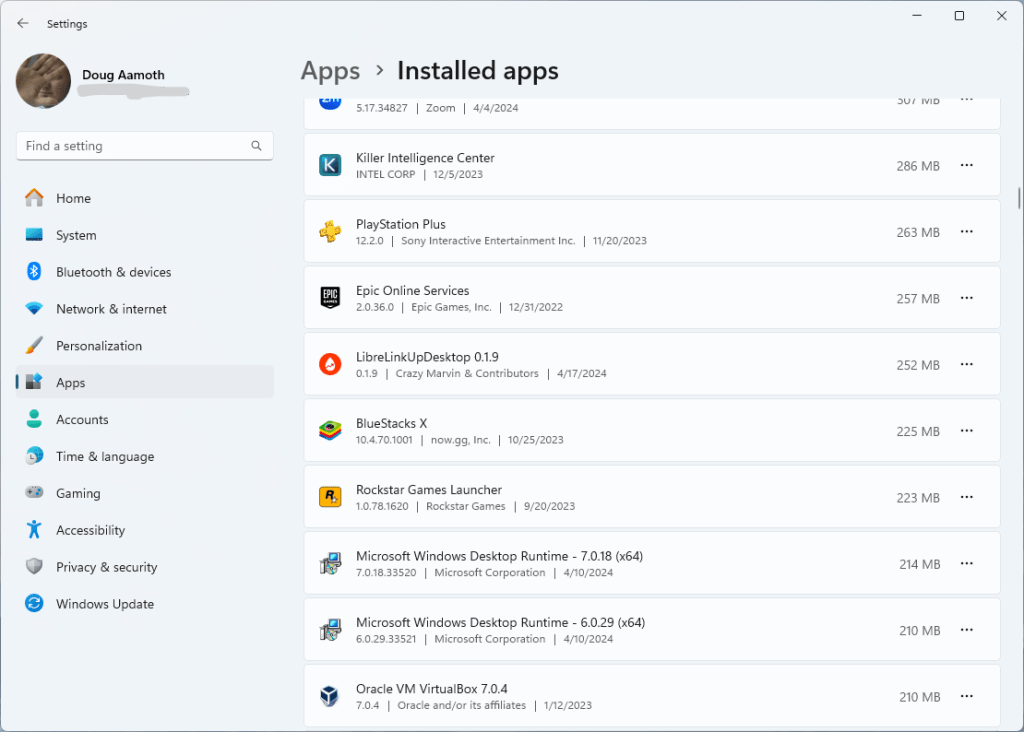
Task: Click the Rockstar Games Launcher icon
Action: point(330,497)
